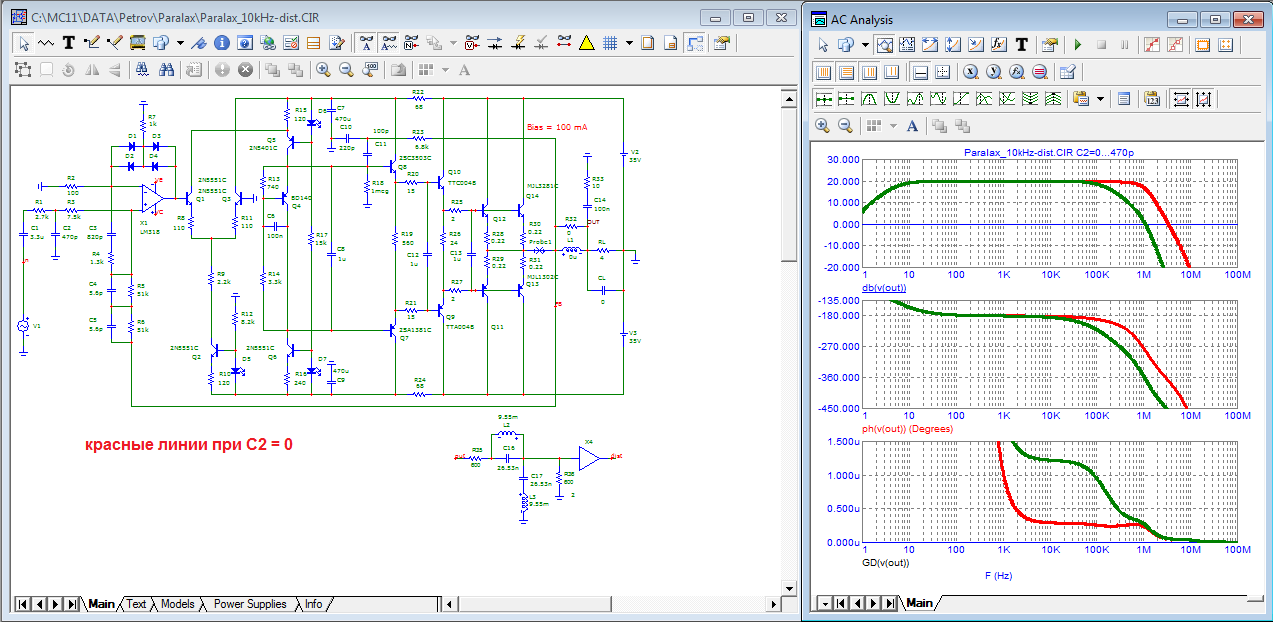Click the wire drawing tool
1273x622 pixels.
92,43
